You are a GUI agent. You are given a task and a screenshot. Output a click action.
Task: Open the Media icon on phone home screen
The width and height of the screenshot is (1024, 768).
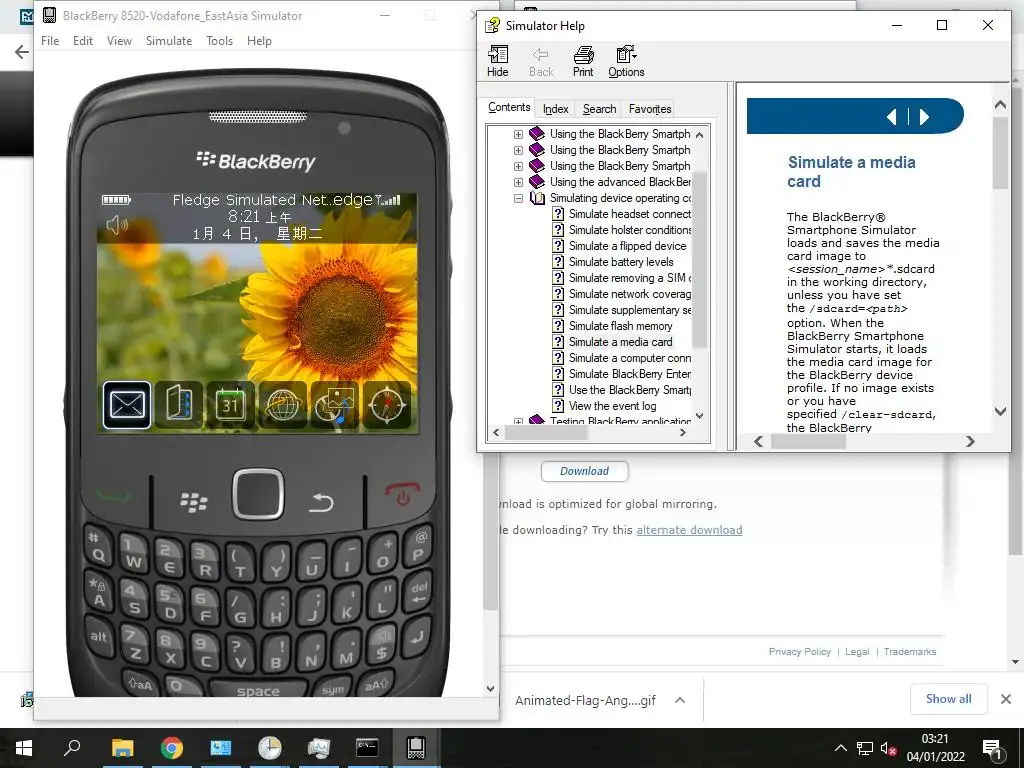pyautogui.click(x=335, y=405)
